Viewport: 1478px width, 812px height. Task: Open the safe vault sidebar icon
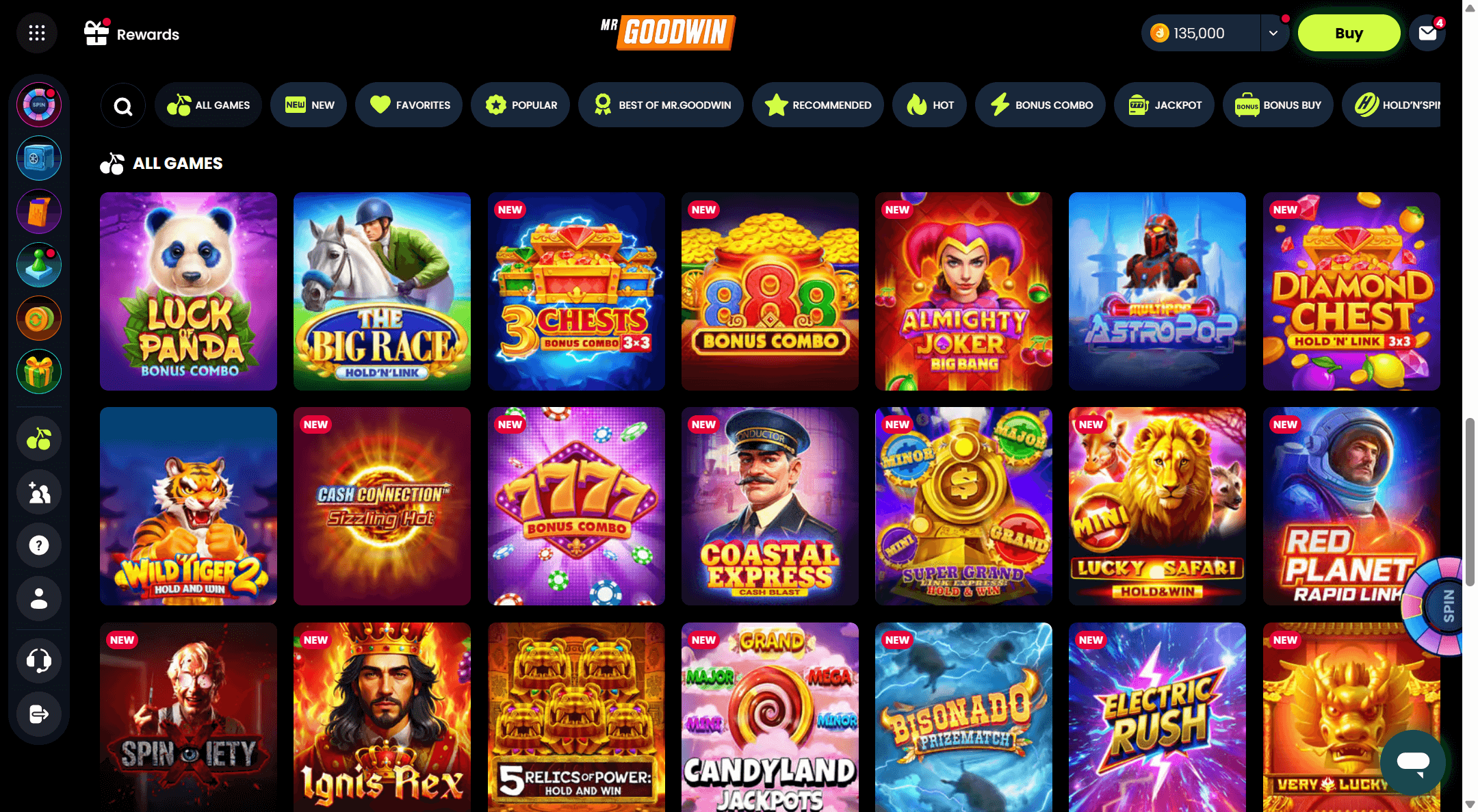point(39,158)
